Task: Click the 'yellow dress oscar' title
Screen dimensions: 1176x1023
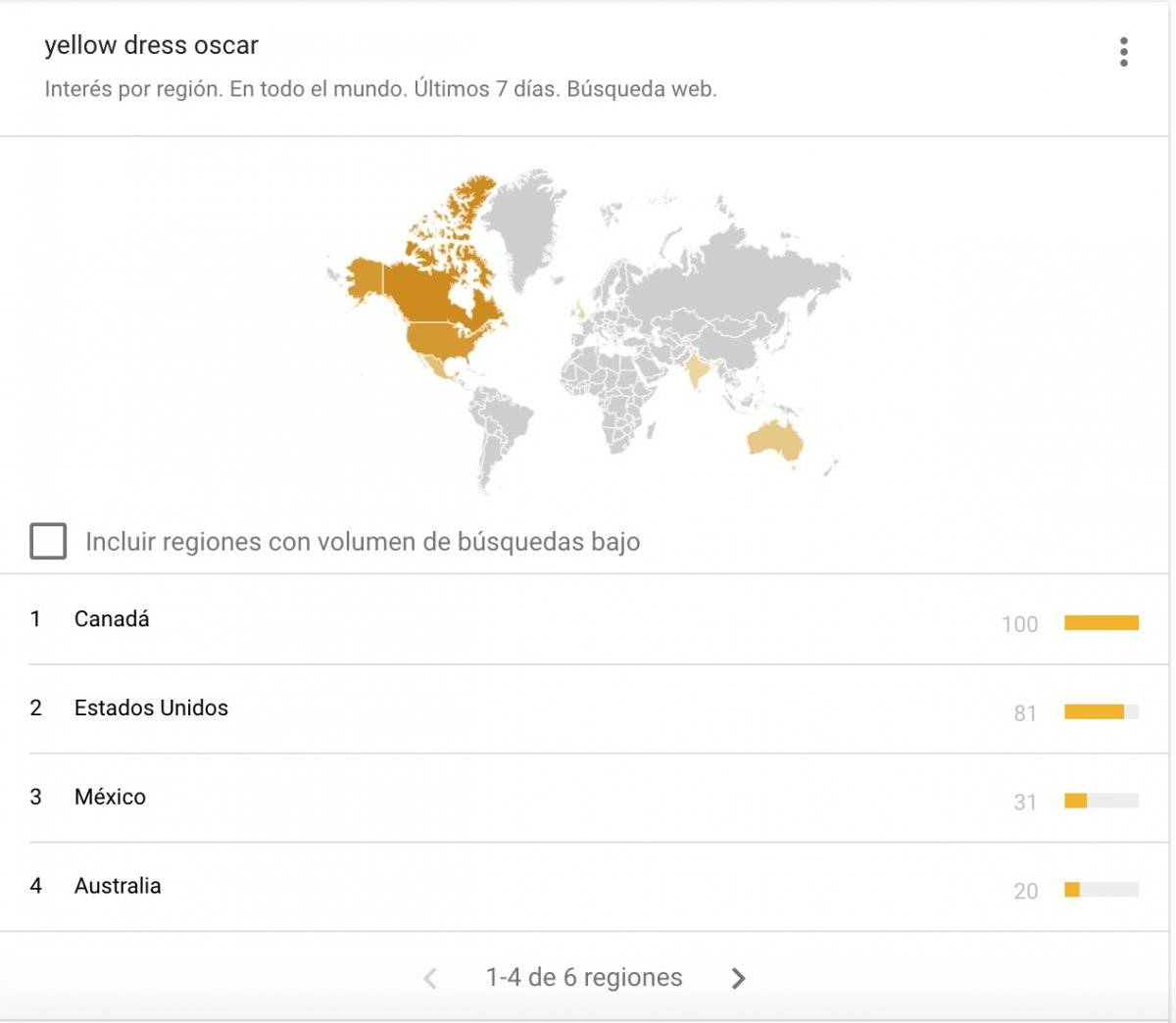Action: coord(151,45)
